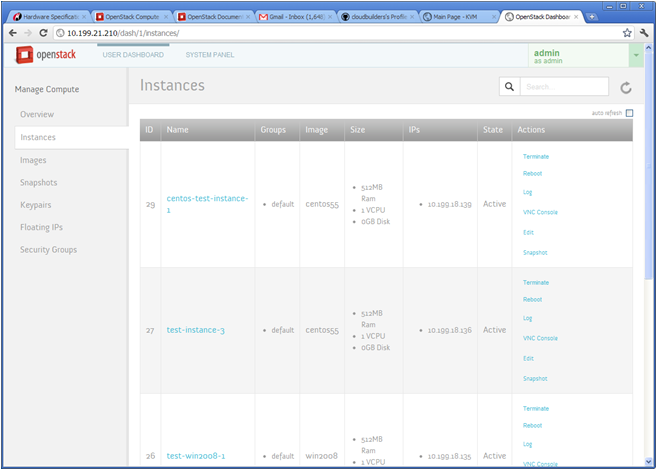Screen dimensions: 657x470
Task: View Log for centos-test-instance-1
Action: coord(527,192)
